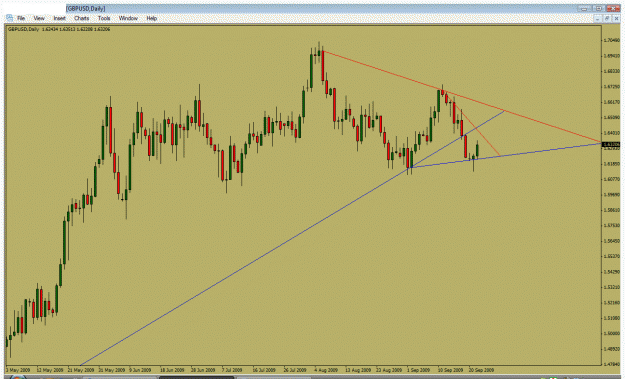Click the 20 Sep 2009 date label

[x=482, y=370]
